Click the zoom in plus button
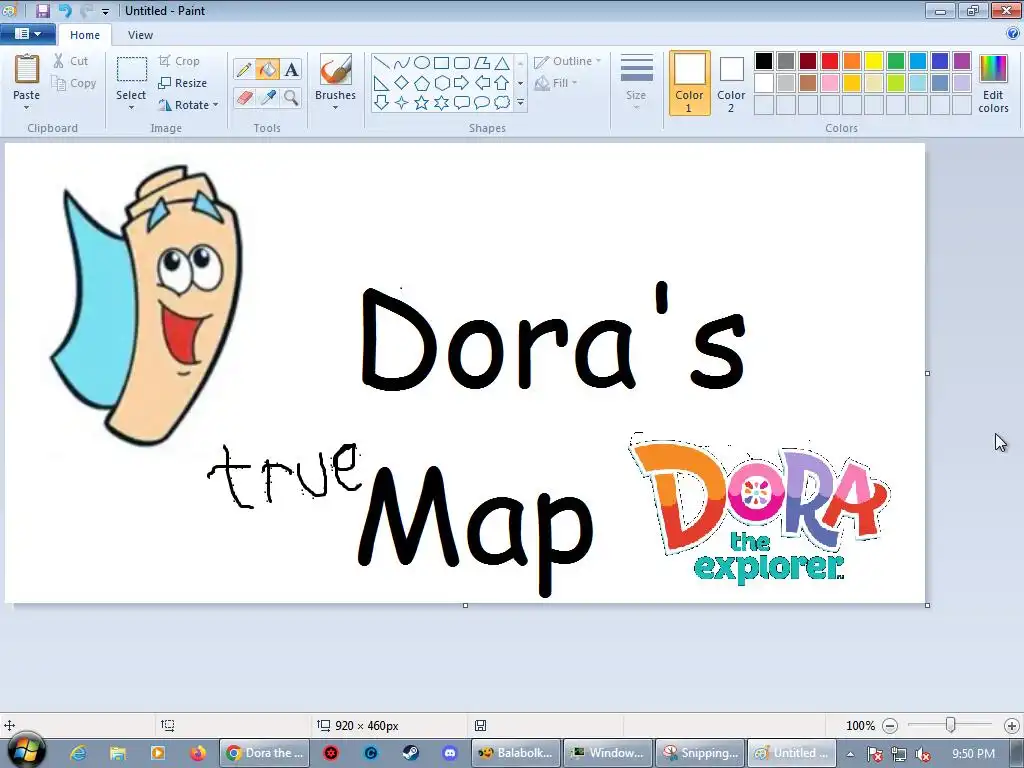Image resolution: width=1024 pixels, height=768 pixels. [x=1012, y=726]
